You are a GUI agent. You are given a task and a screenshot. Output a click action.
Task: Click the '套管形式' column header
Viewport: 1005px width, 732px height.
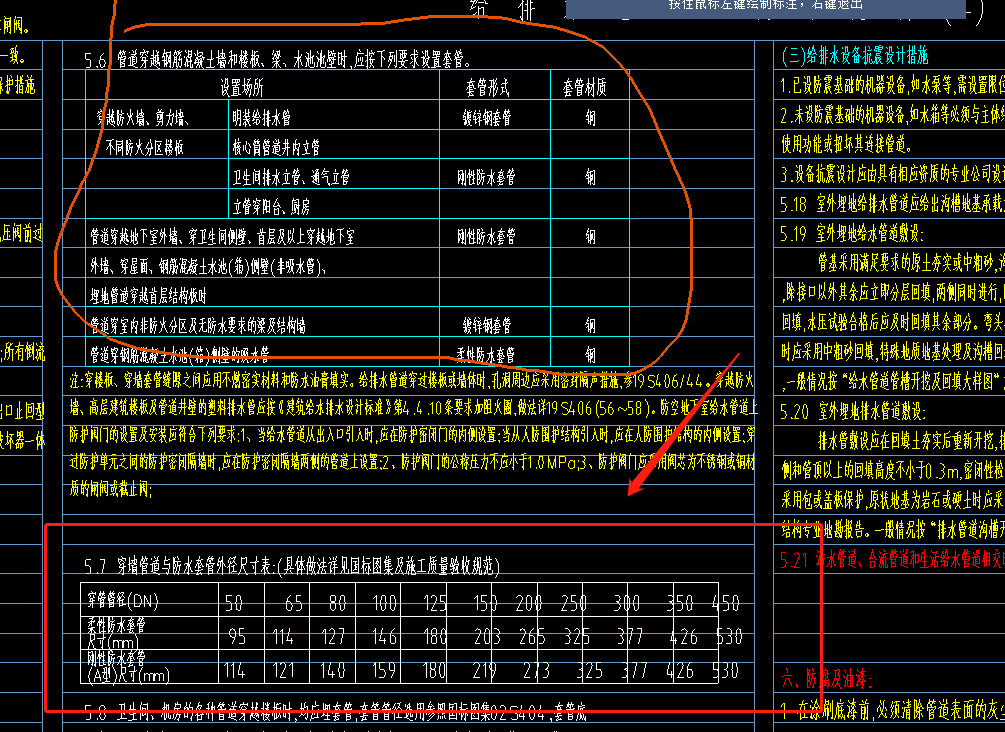tap(488, 88)
